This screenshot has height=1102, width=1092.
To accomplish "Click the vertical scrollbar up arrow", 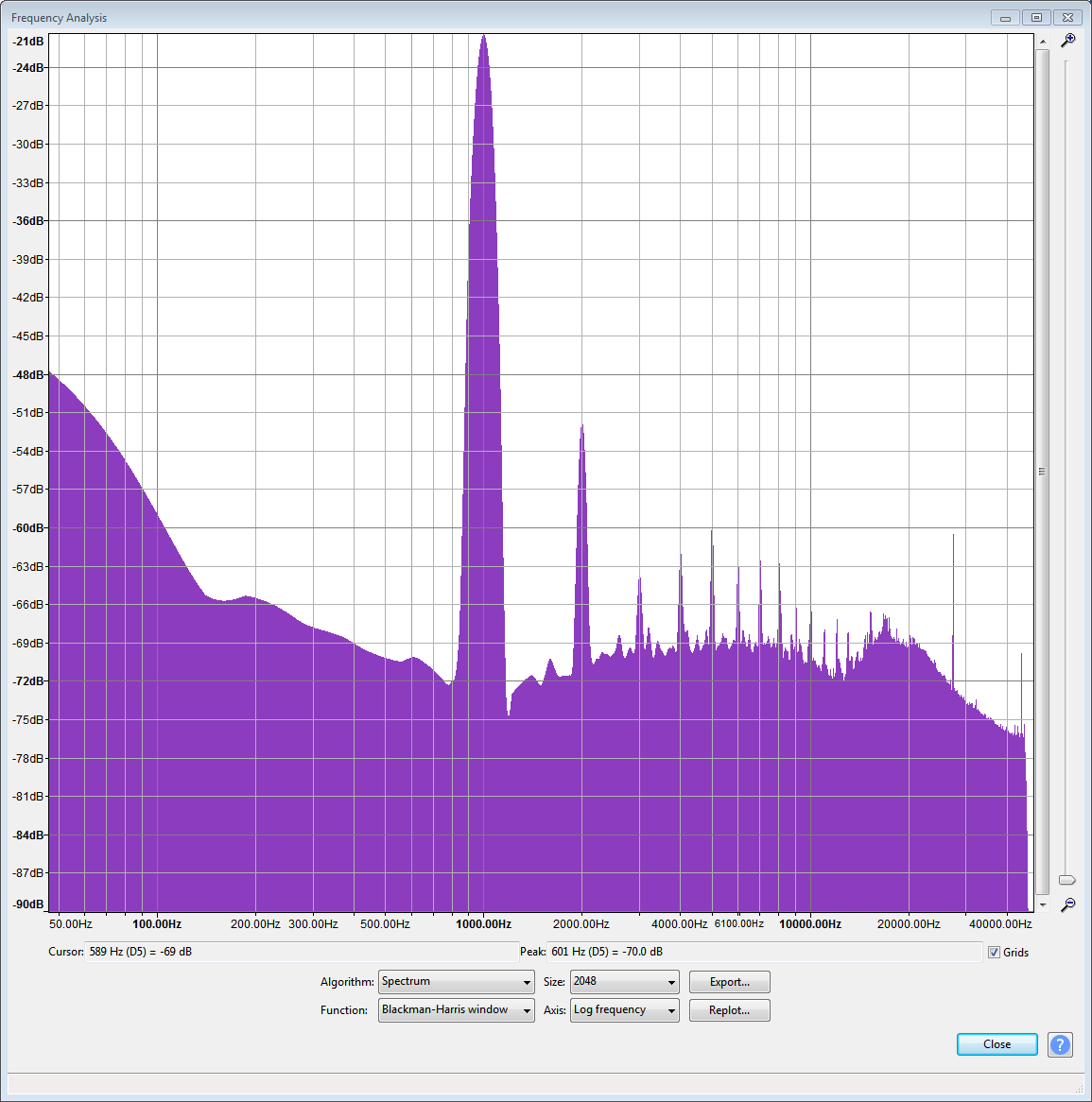I will (1043, 43).
